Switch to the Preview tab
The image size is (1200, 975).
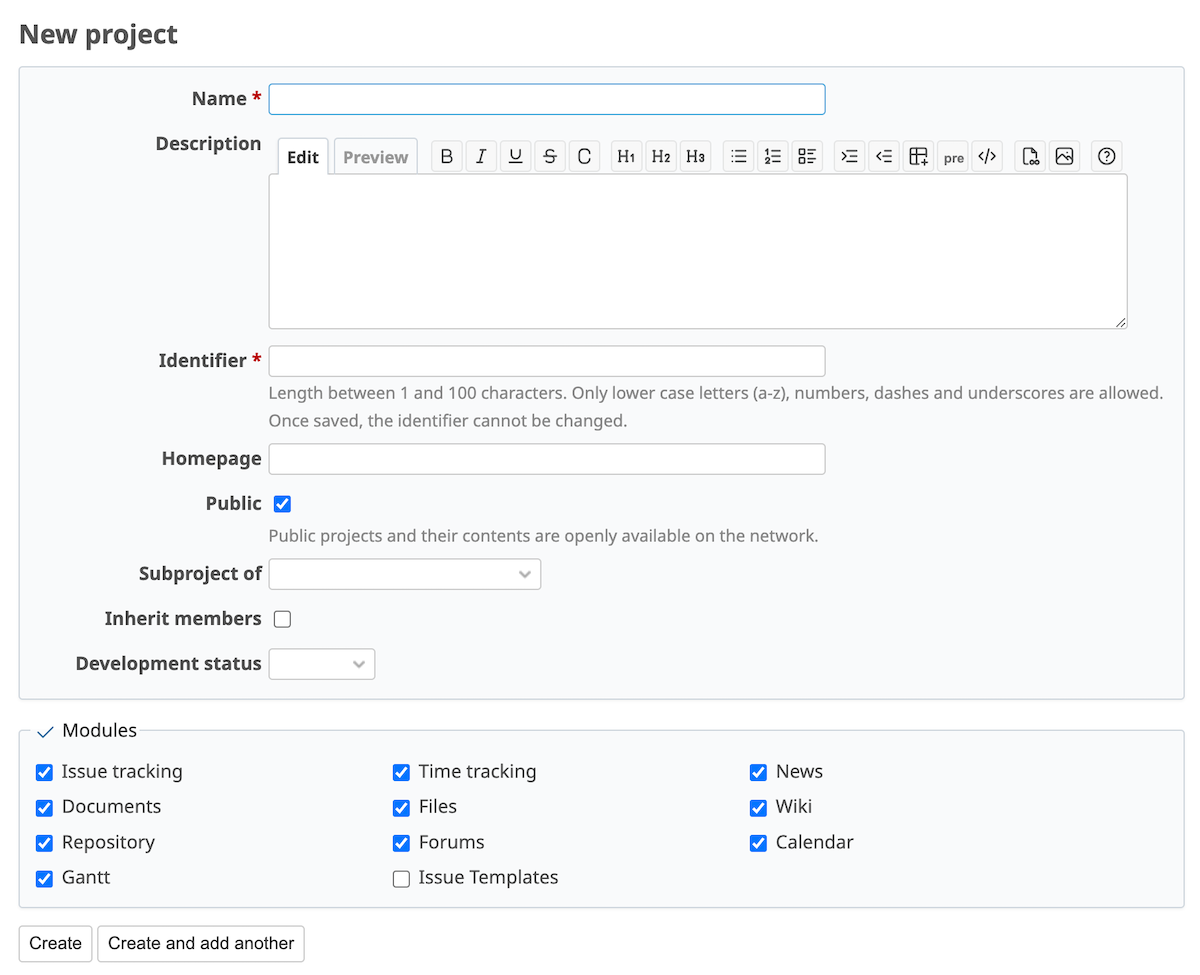click(375, 156)
